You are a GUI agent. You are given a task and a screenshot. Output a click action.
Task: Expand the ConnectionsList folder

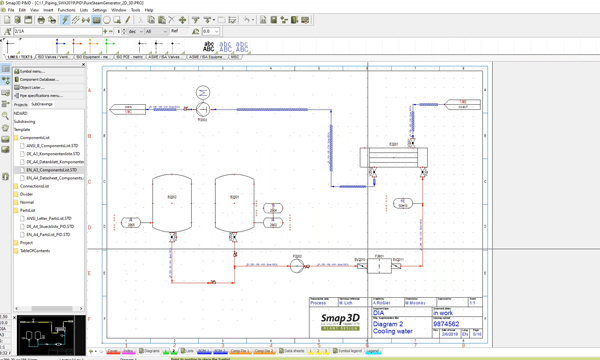(16, 186)
